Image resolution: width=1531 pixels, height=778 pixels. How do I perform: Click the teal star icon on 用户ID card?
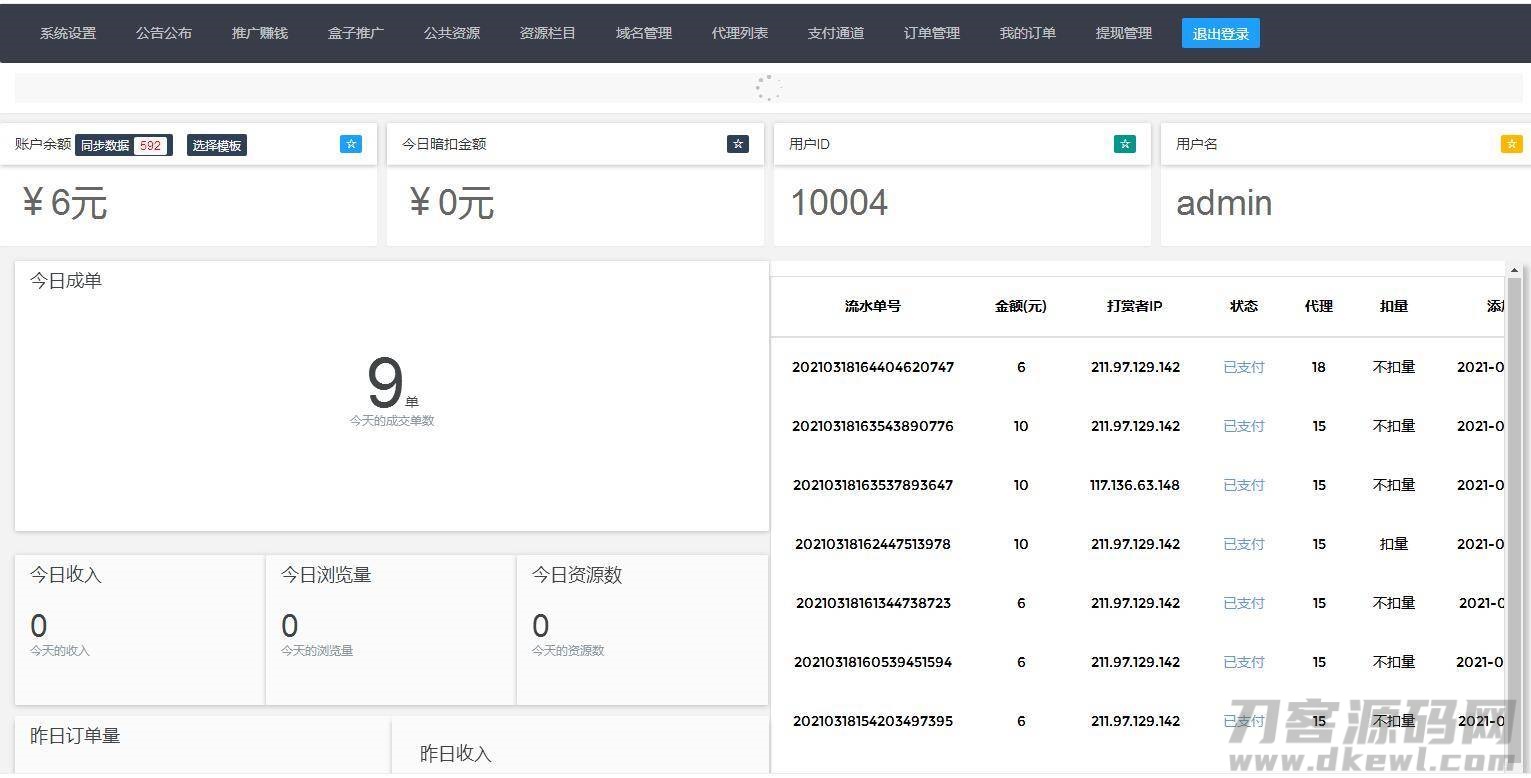(1124, 143)
